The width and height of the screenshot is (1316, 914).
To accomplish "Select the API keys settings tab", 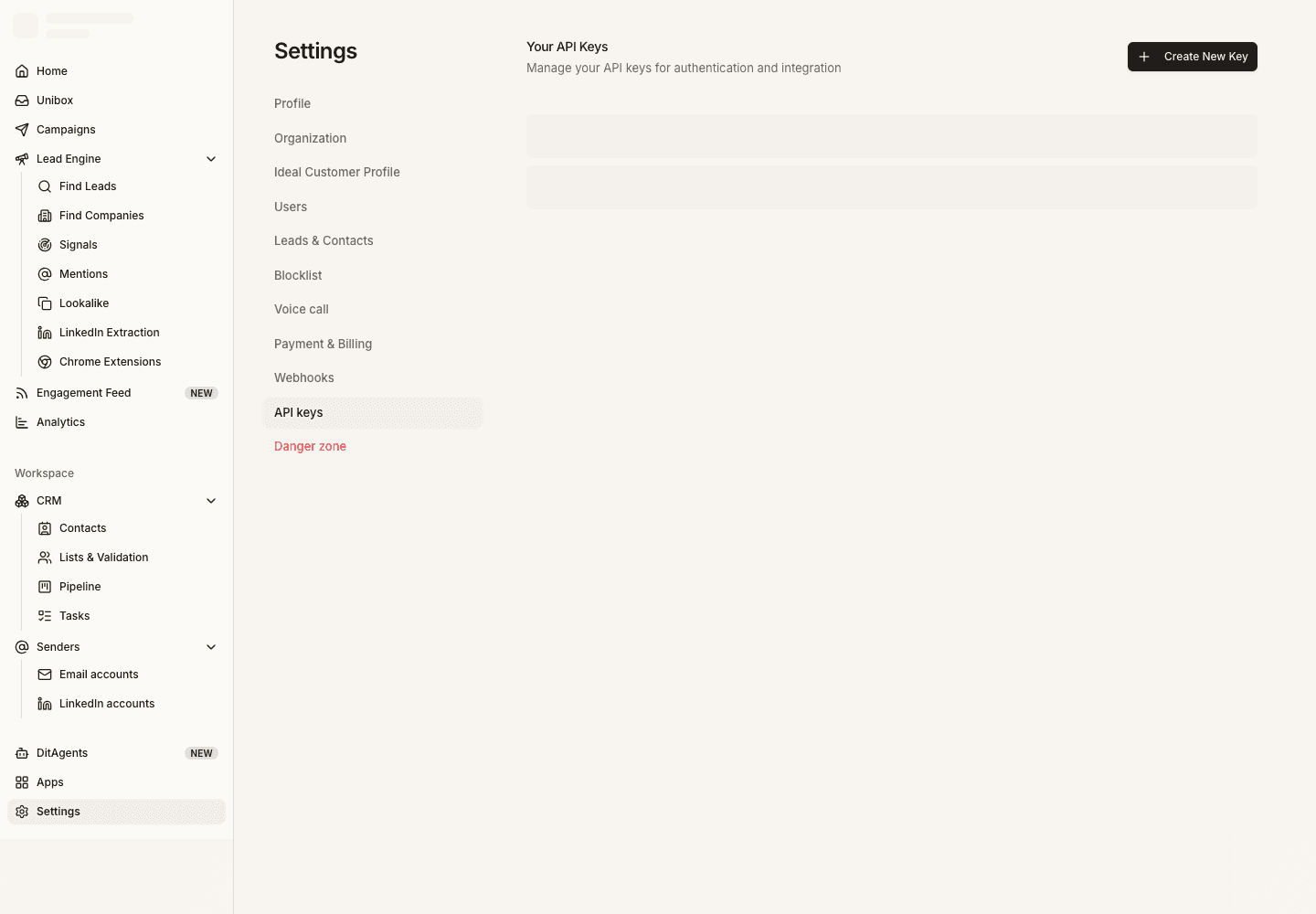I will 373,412.
